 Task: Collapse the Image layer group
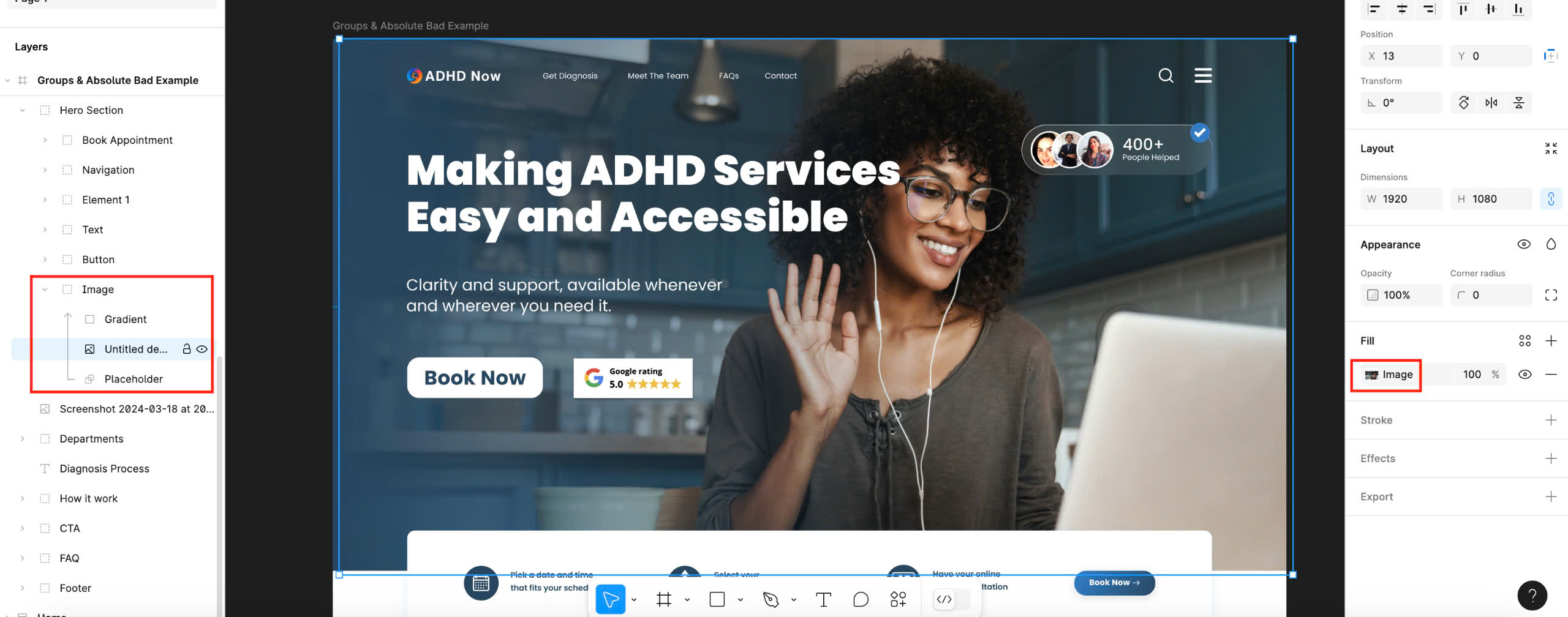click(45, 290)
